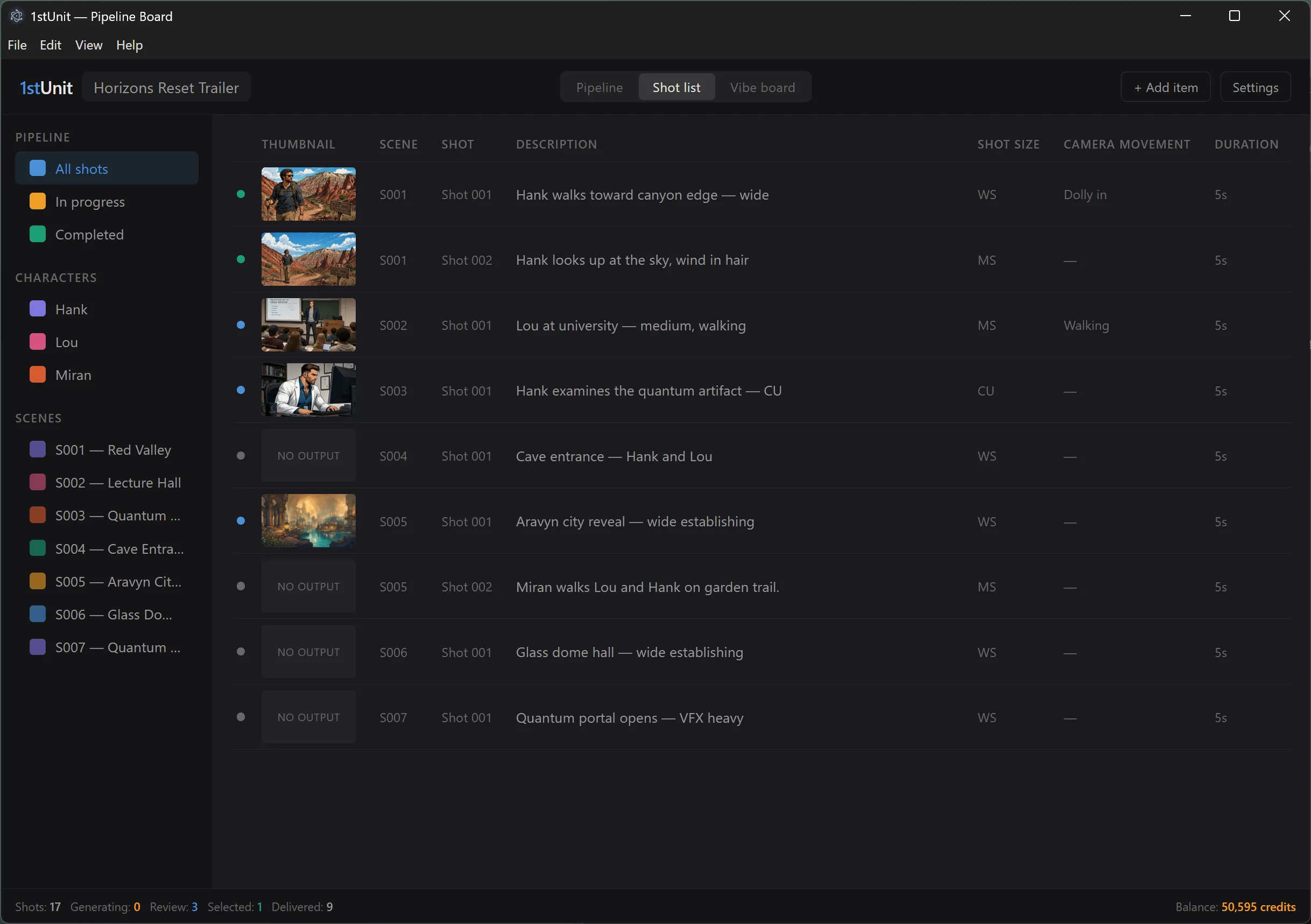1311x924 pixels.
Task: Click orange Miran character swatch
Action: tap(38, 374)
